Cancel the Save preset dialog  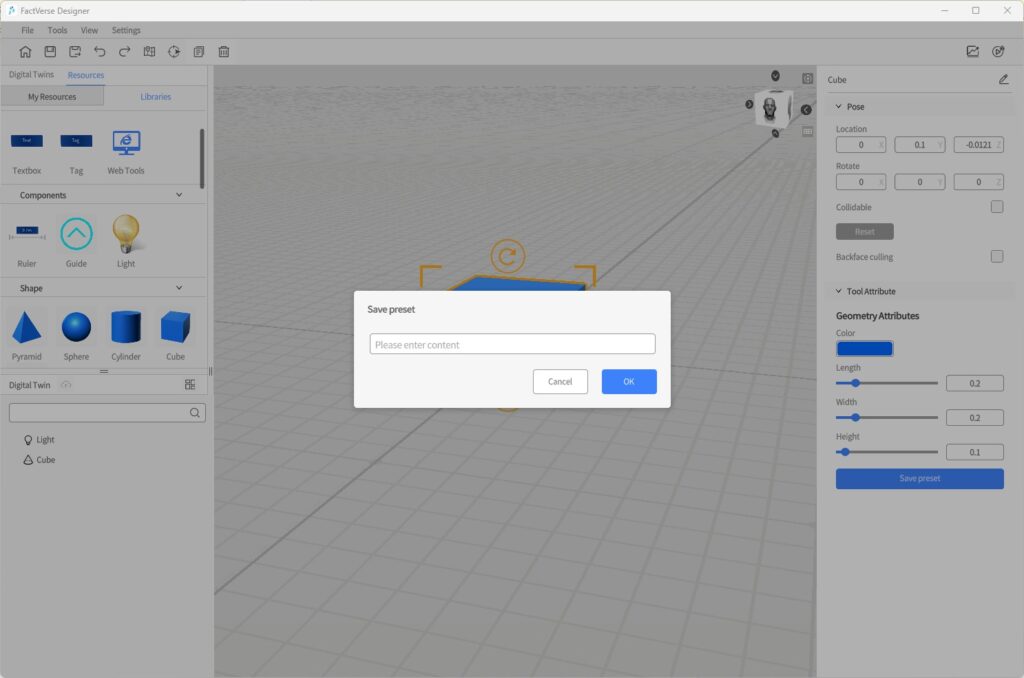[560, 382]
